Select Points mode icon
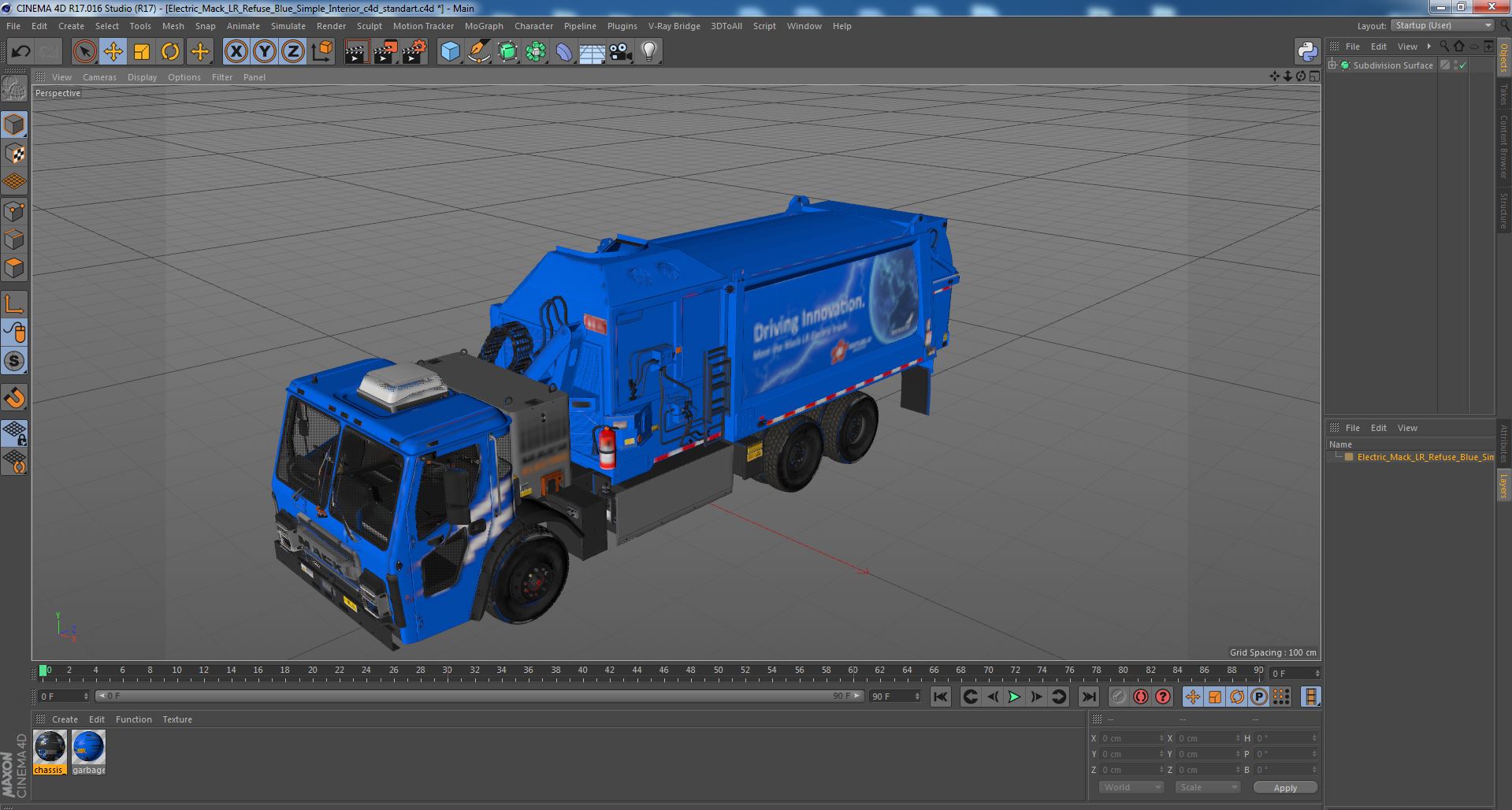 (14, 211)
